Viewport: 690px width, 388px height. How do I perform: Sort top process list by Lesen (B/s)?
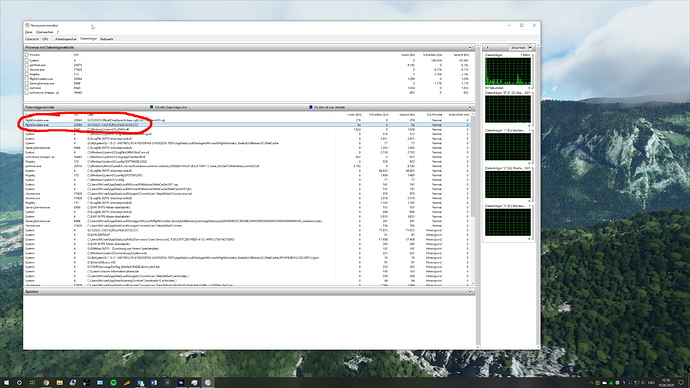pos(408,55)
